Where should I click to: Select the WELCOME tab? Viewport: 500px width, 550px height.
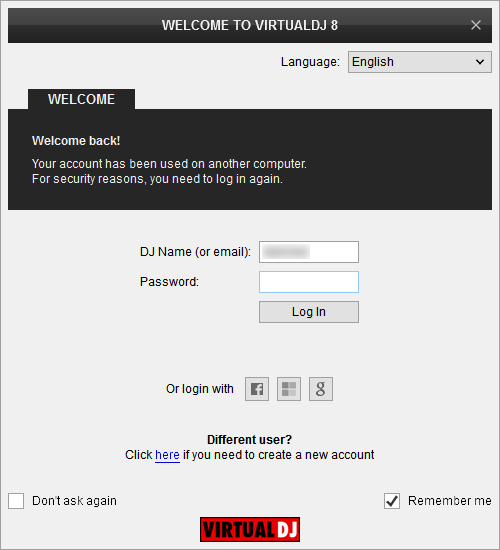click(x=81, y=99)
